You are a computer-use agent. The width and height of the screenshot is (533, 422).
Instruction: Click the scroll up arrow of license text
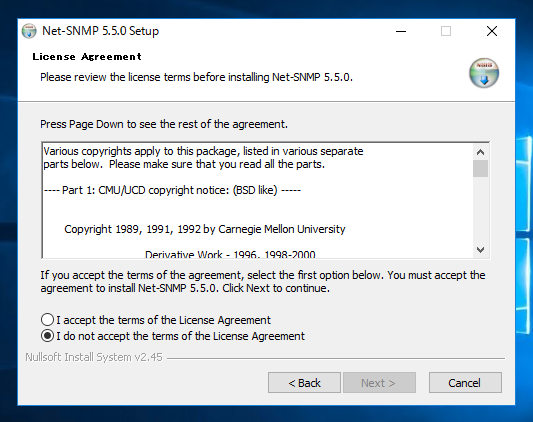point(480,152)
